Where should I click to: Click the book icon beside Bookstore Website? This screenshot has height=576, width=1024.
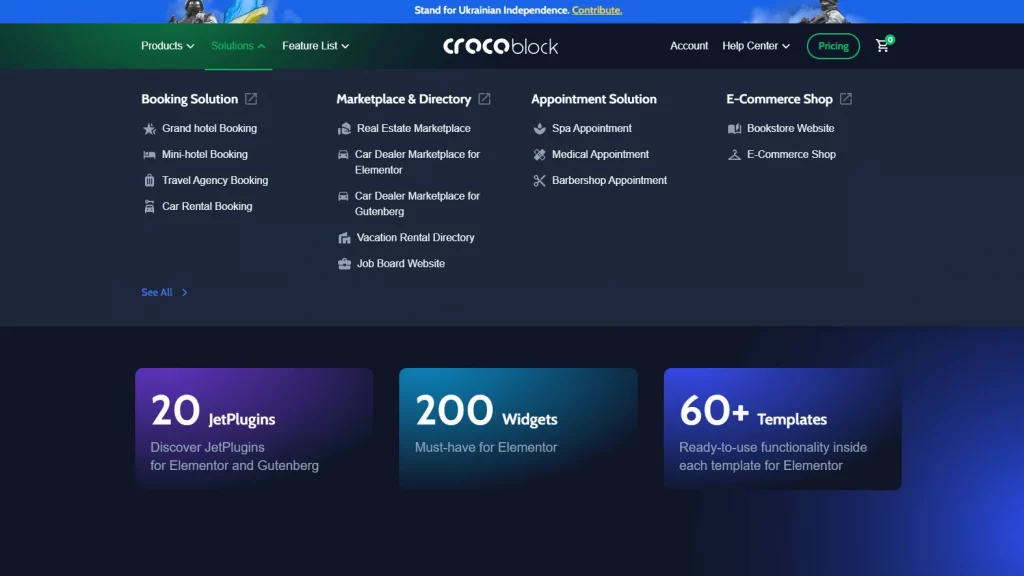[735, 129]
